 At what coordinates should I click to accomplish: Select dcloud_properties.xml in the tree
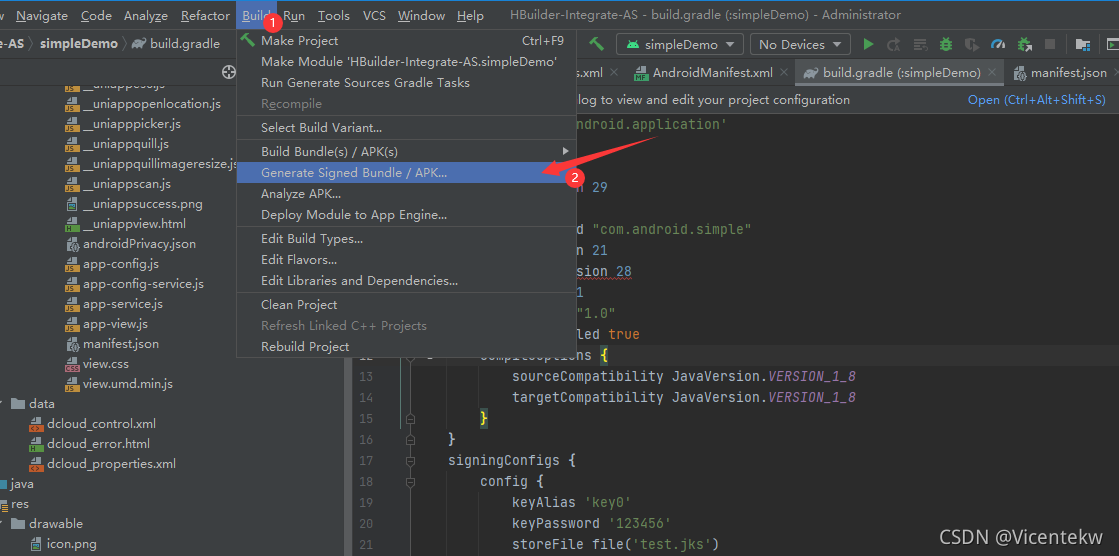111,464
